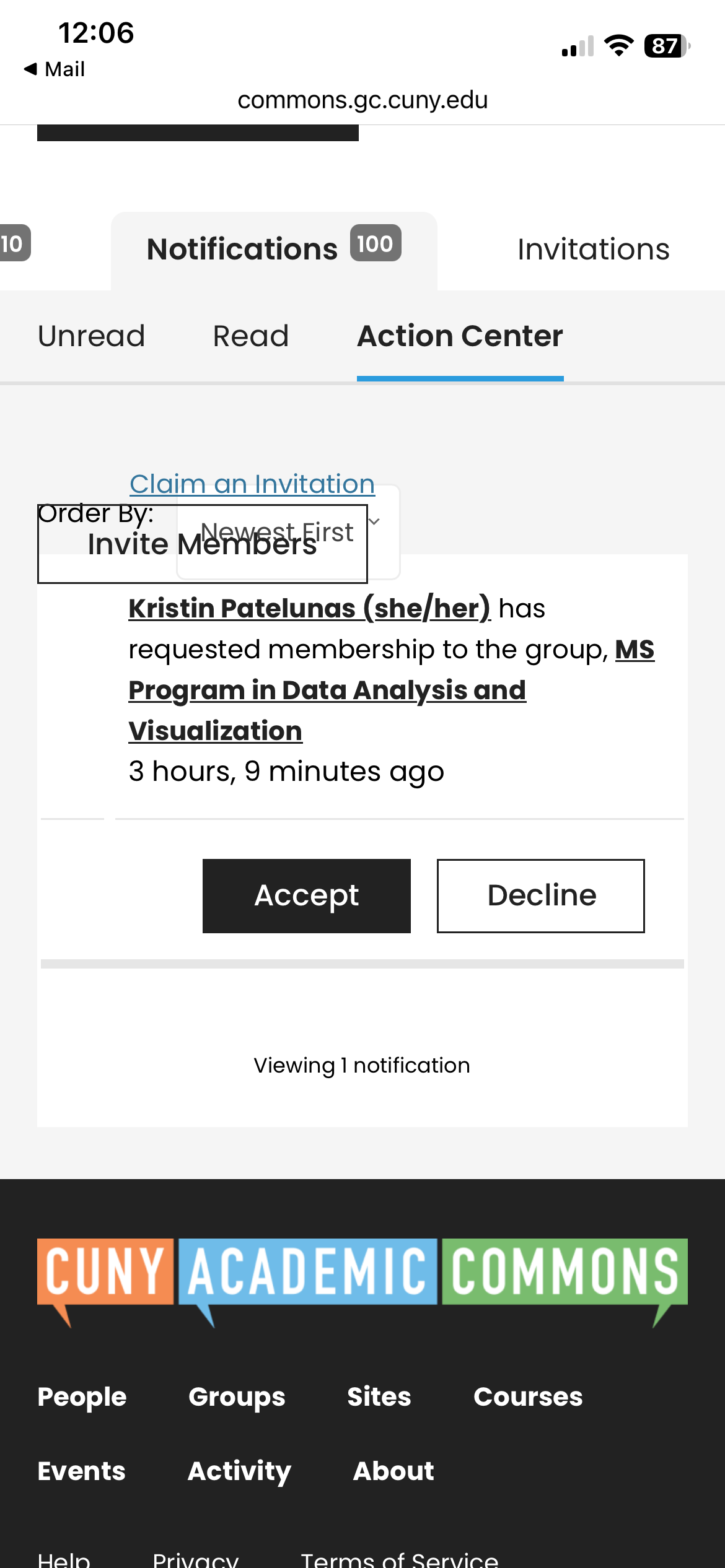Select the Read notifications tab
725x1568 pixels.
pos(251,336)
